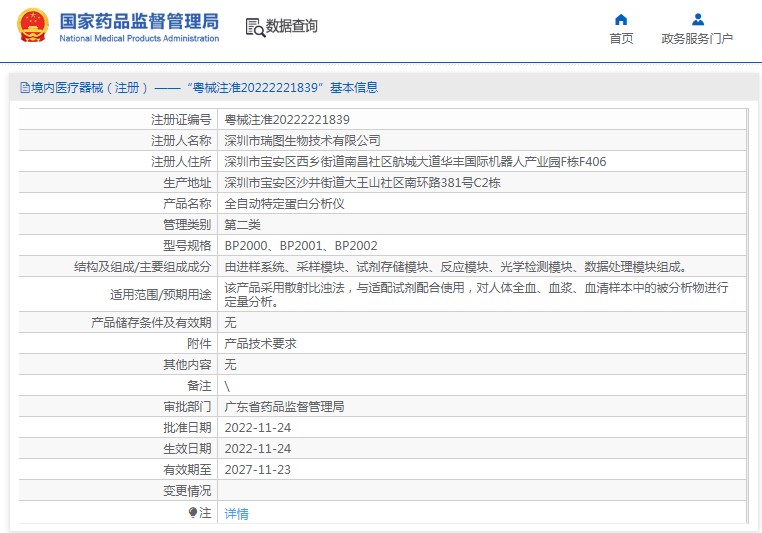The width and height of the screenshot is (762, 533).
Task: Select production address 南环路381号C2栋
Action: coord(363,183)
